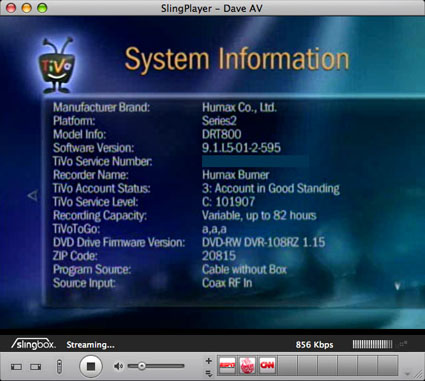The height and width of the screenshot is (381, 425).
Task: Click the TiVo mascot logo
Action: 56,65
